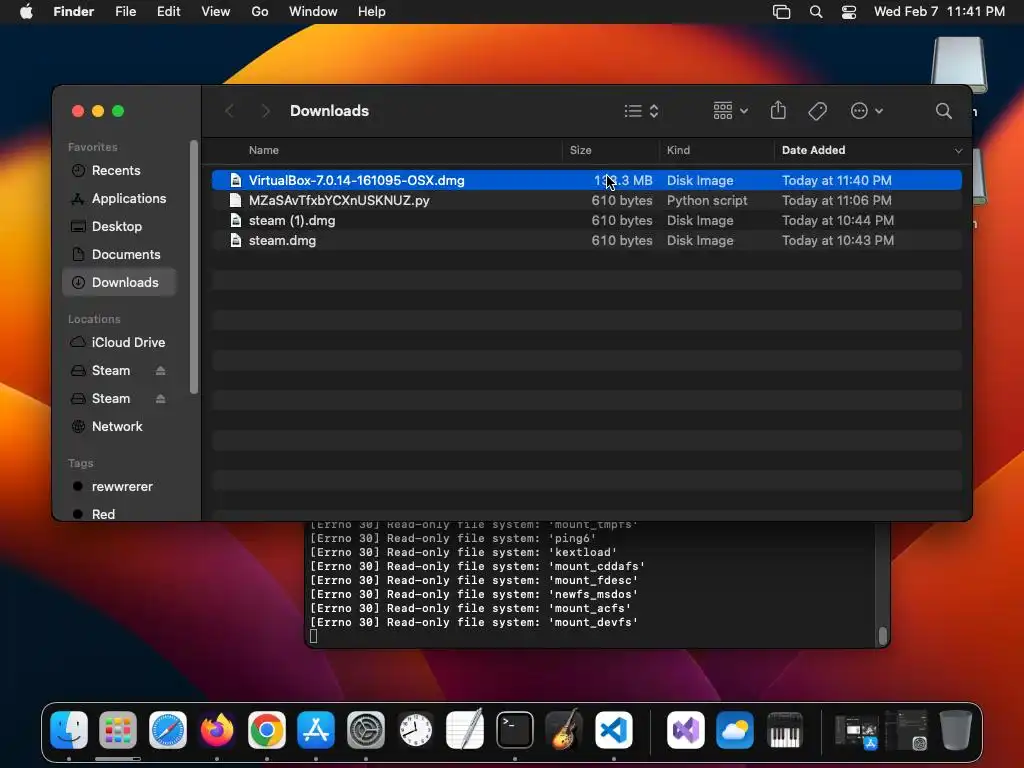Open Control Center in menu bar
The height and width of the screenshot is (768, 1024).
click(849, 12)
